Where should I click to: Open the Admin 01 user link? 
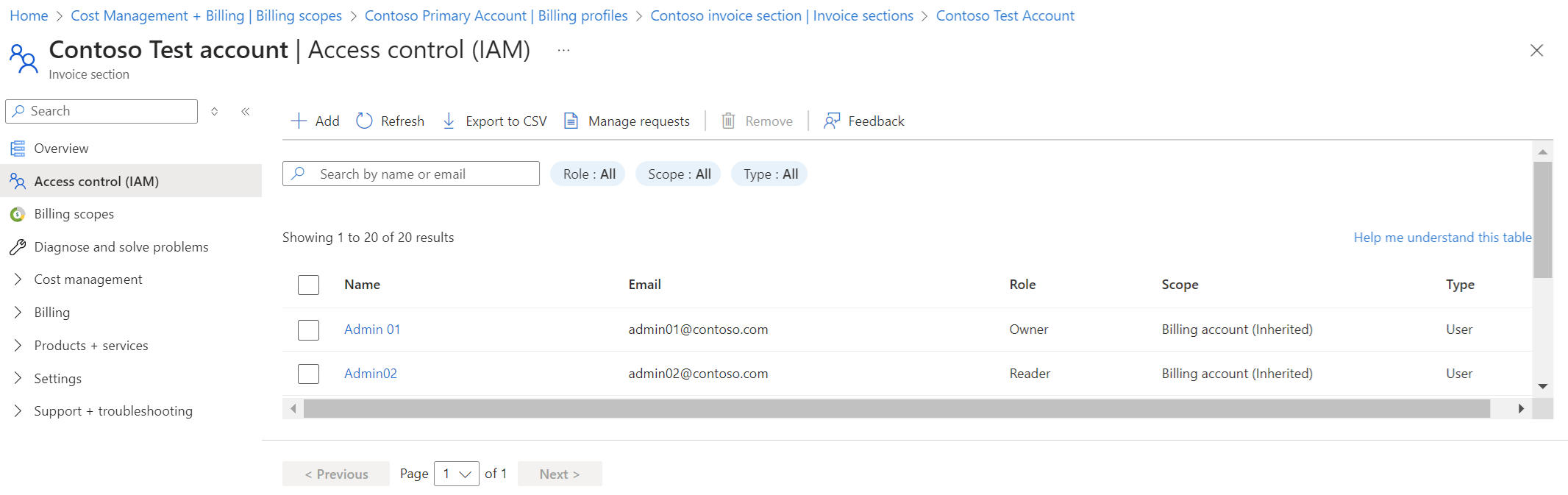(372, 330)
